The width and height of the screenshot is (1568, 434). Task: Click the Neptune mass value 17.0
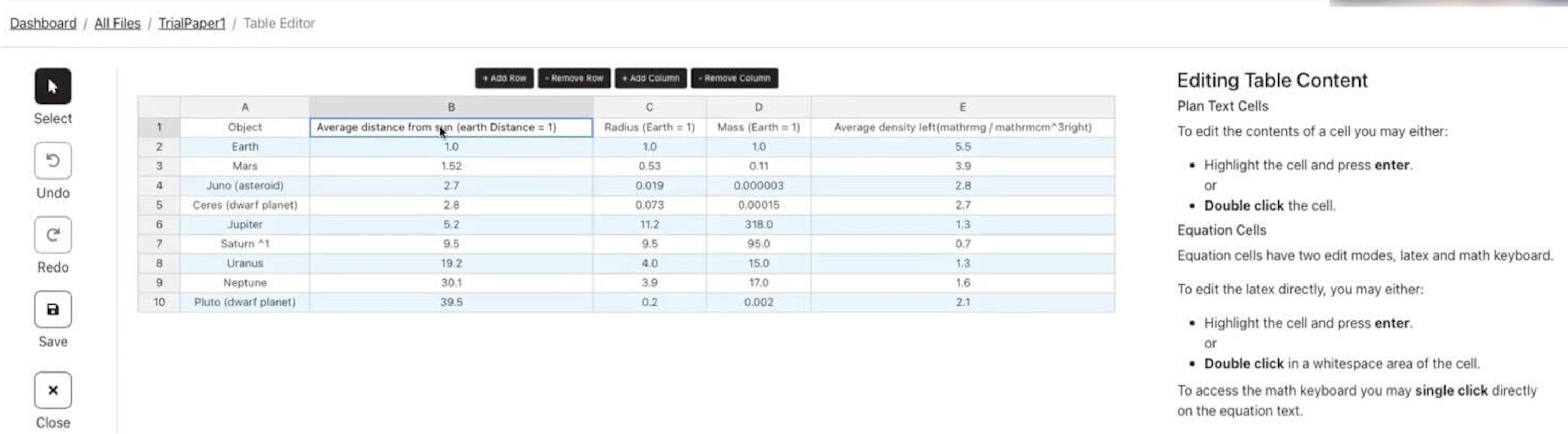(758, 283)
